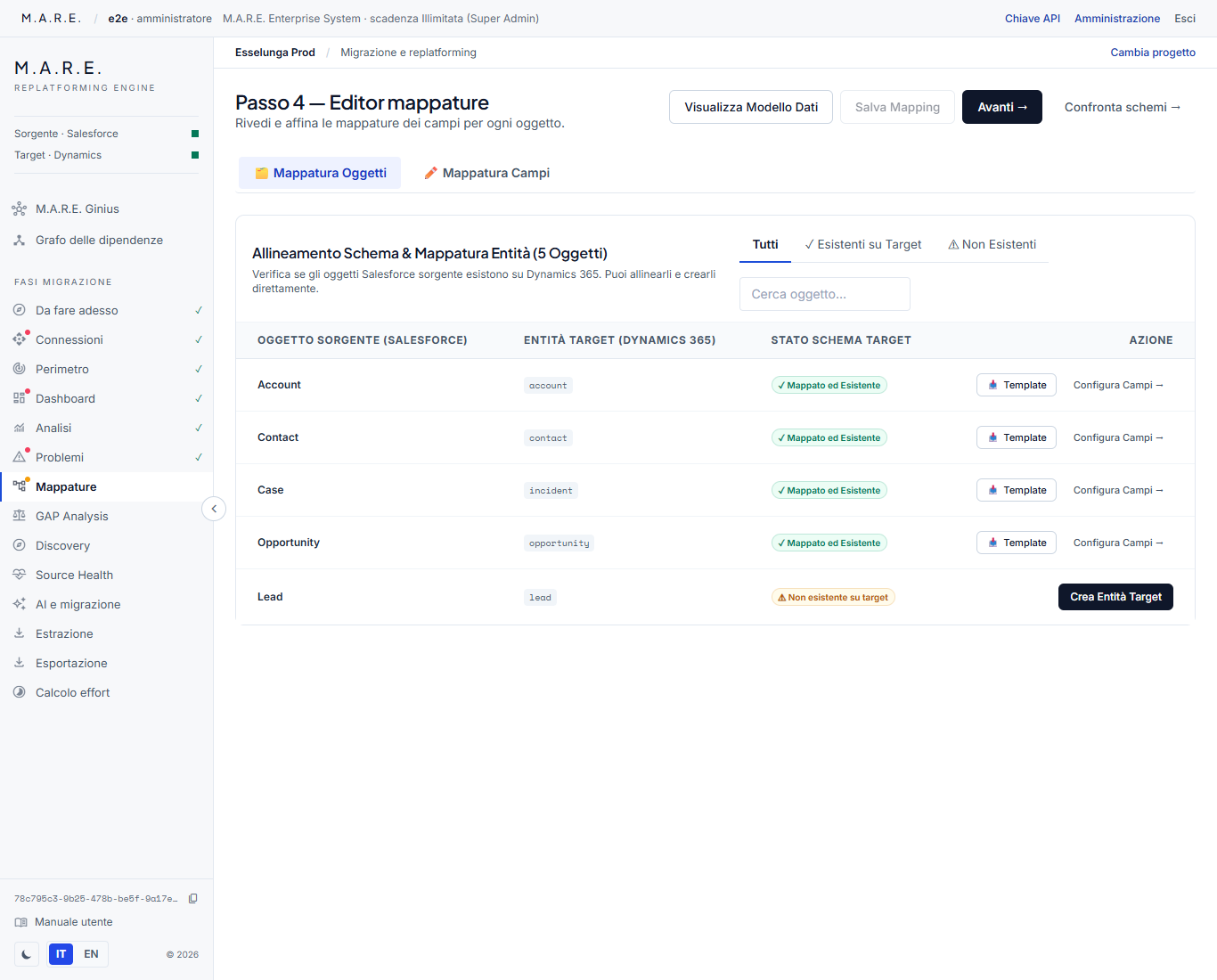Copy the project ID with the copy icon

[x=192, y=898]
